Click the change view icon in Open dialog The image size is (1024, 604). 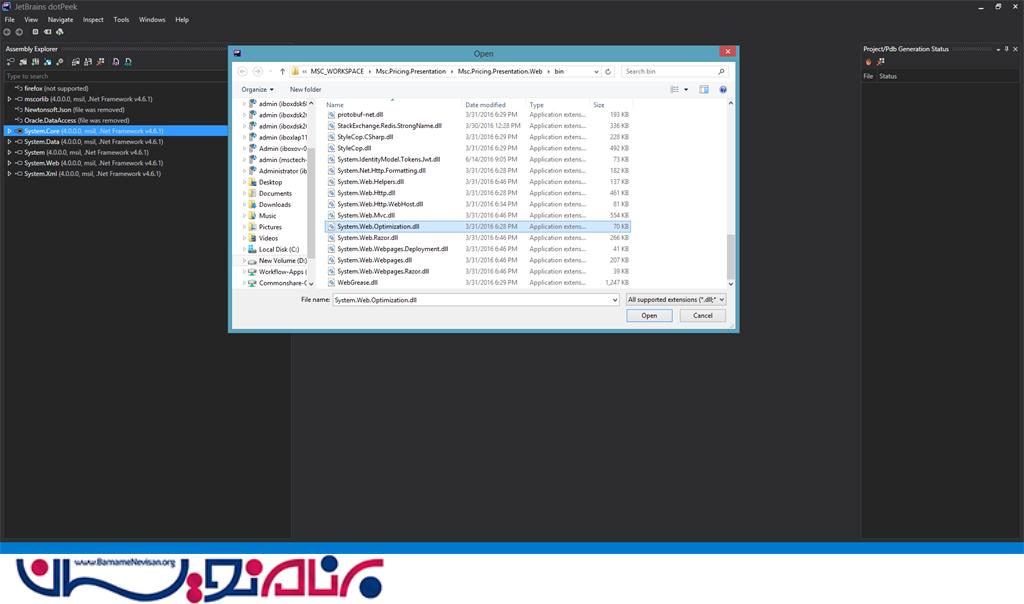pos(675,89)
